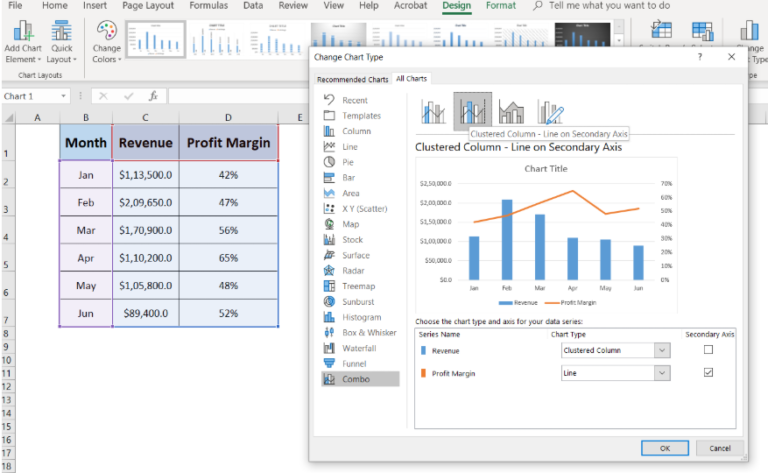Viewport: 768px width, 473px height.
Task: Open the Profit Margin chart type dropdown
Action: point(662,373)
